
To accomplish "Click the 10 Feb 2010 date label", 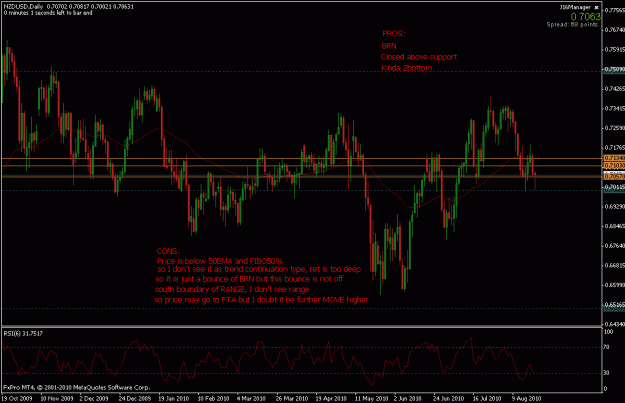I will (213, 398).
